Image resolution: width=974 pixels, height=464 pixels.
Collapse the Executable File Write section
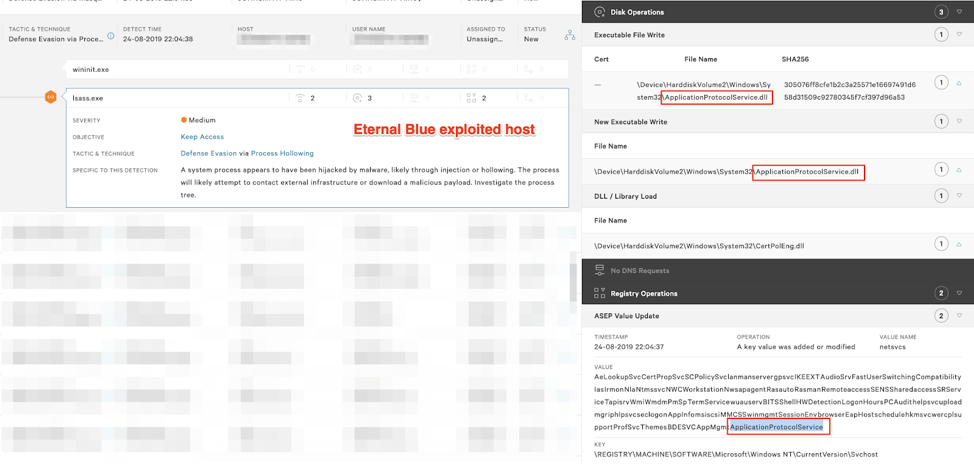tap(960, 35)
